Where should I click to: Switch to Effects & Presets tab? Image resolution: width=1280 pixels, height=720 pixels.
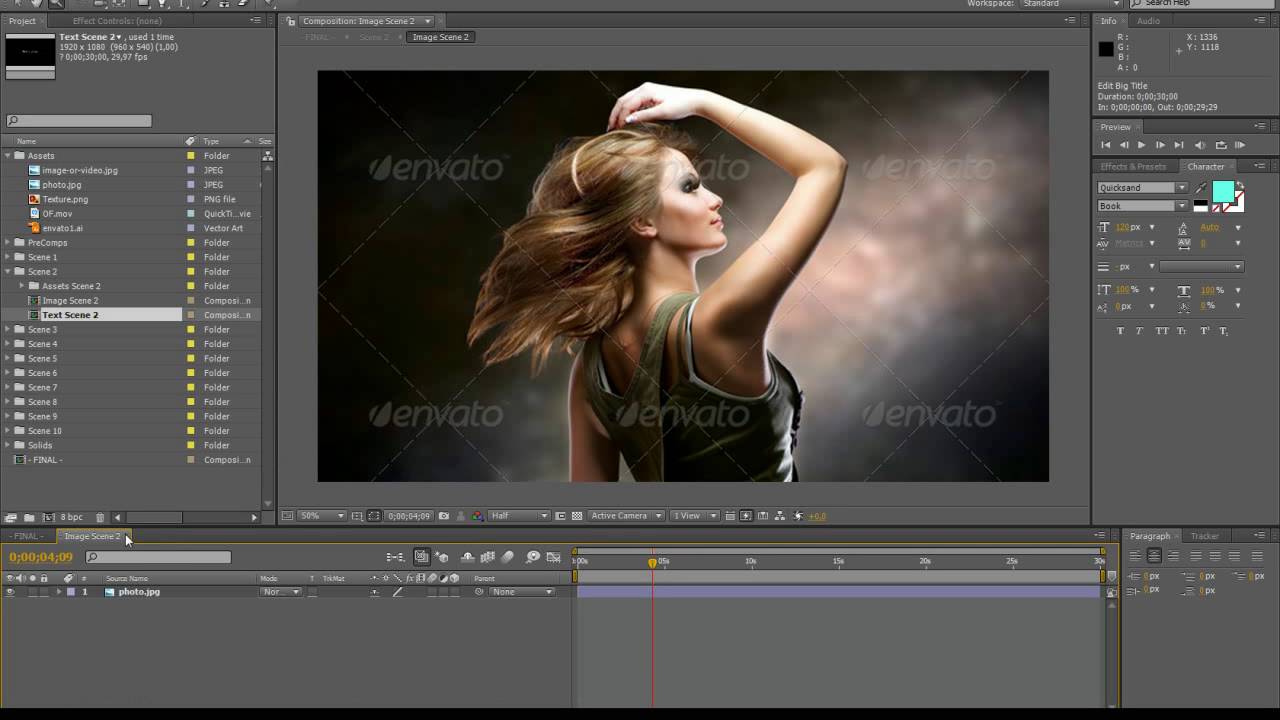click(x=1134, y=167)
